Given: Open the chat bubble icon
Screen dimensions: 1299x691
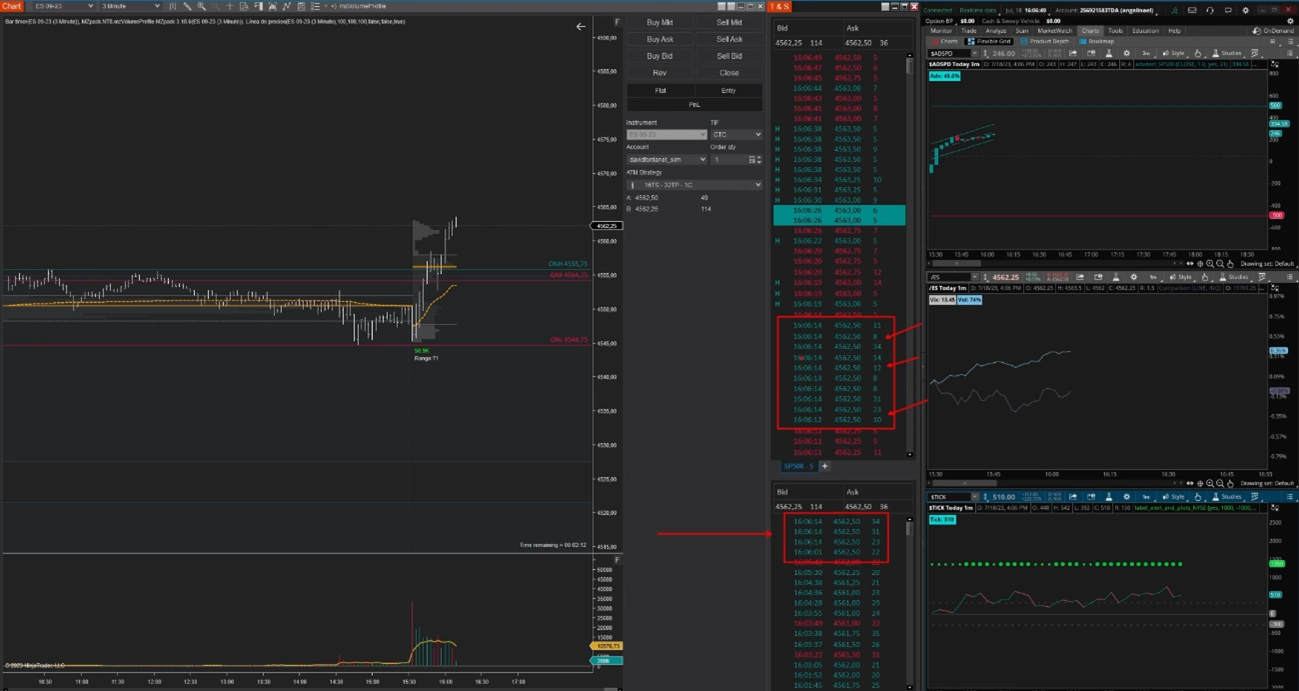Looking at the screenshot, I should [1228, 10].
